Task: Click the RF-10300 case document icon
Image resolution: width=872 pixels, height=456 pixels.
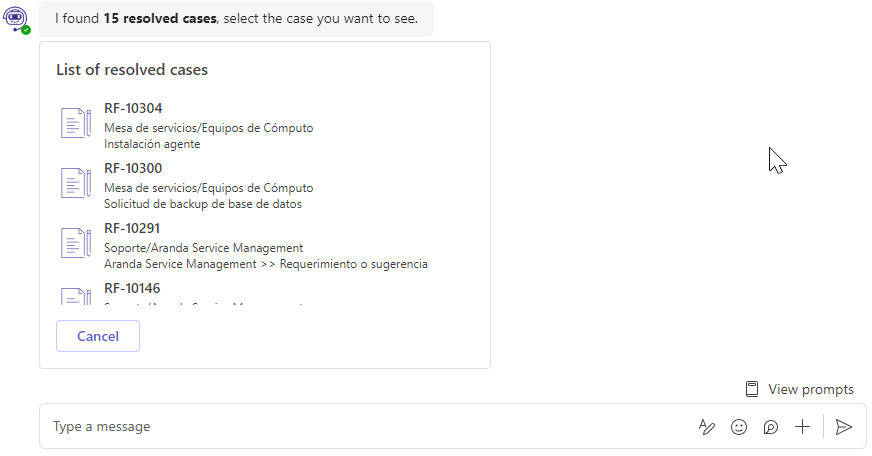Action: [76, 183]
